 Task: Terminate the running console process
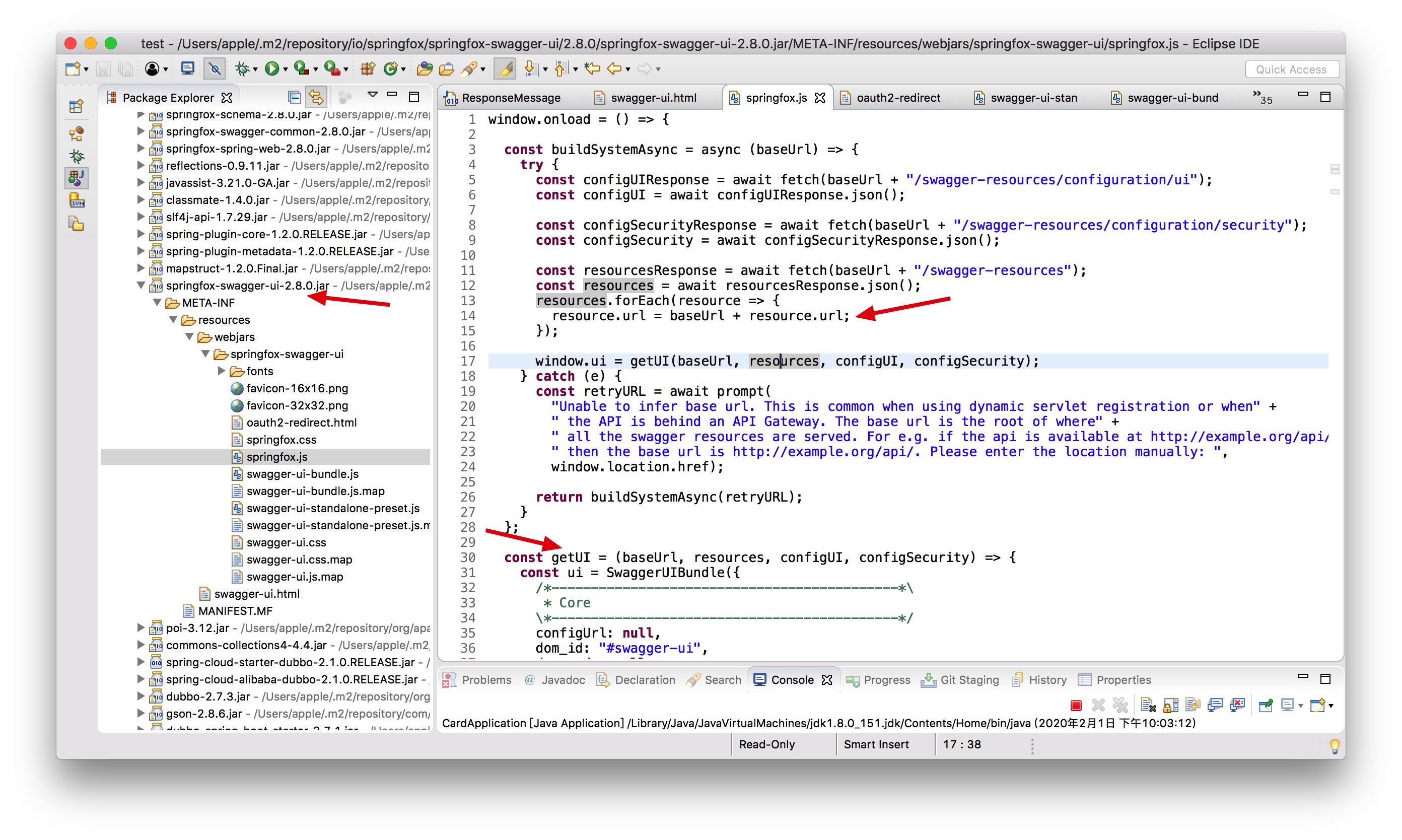[1075, 705]
